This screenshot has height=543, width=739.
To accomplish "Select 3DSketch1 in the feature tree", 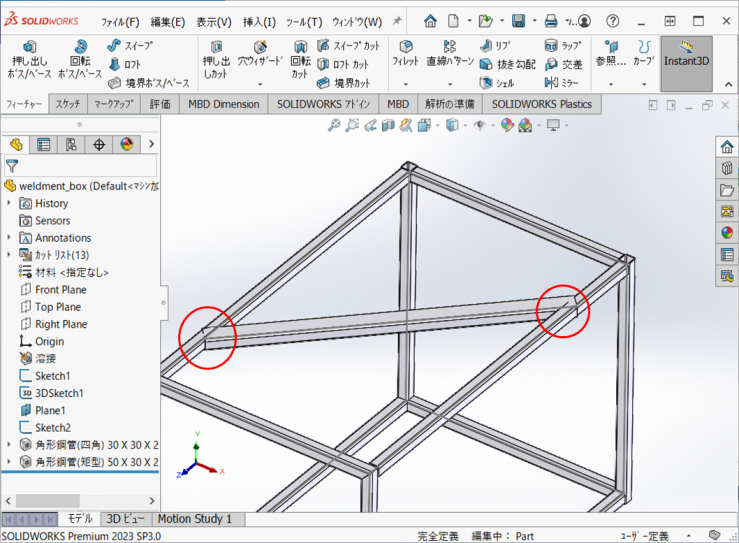I will coord(59,393).
